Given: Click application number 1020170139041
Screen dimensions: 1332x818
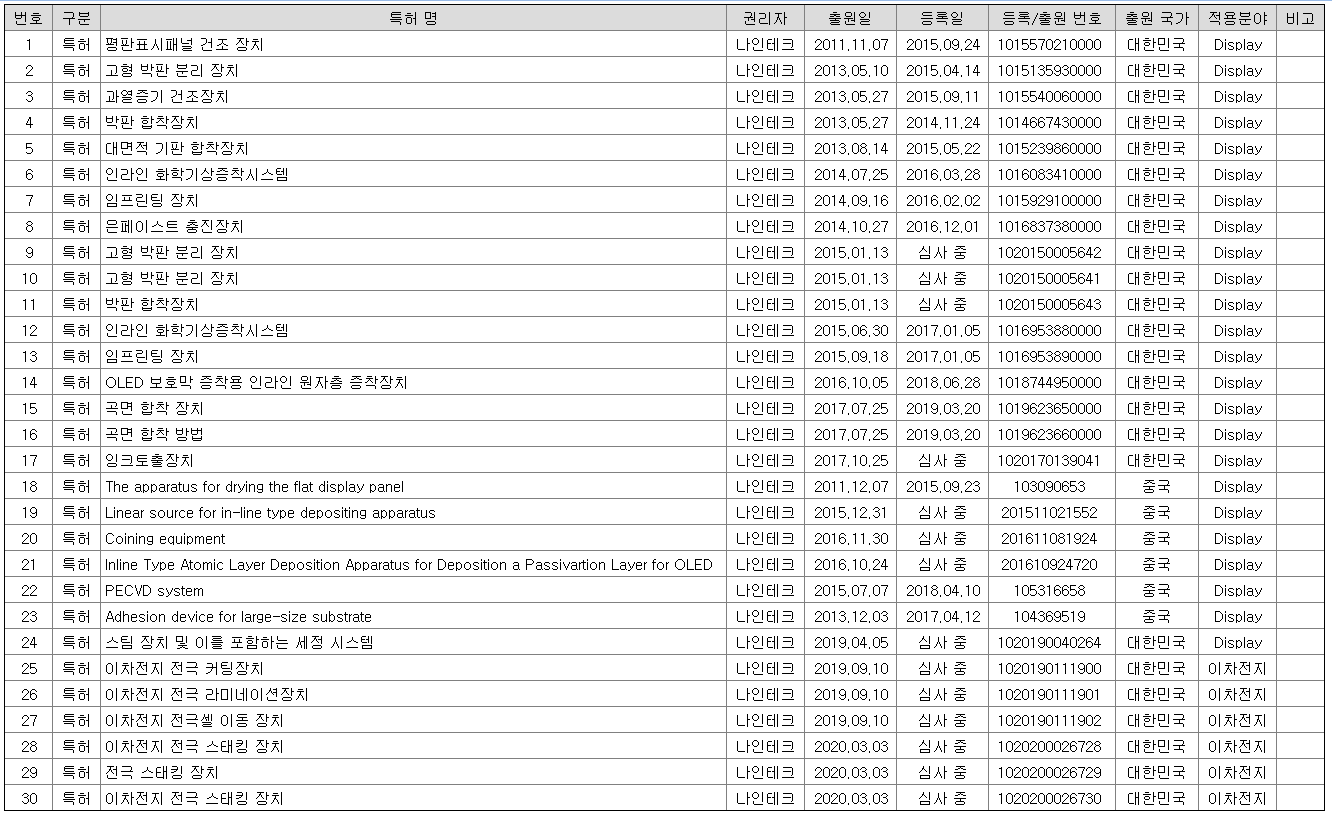Looking at the screenshot, I should click(1050, 460).
